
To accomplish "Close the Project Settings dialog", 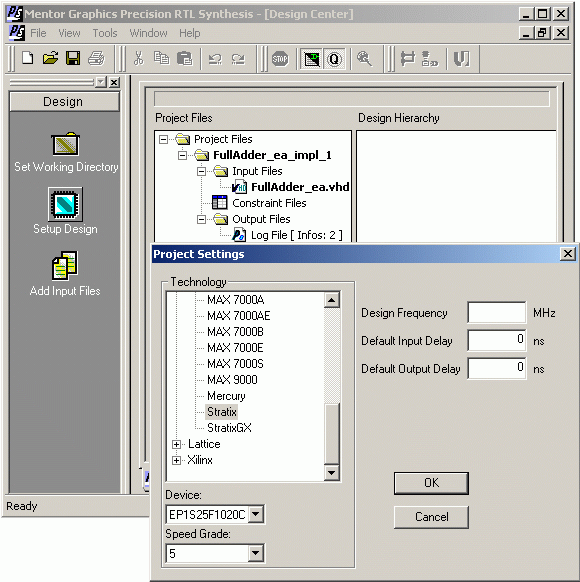I will point(568,254).
